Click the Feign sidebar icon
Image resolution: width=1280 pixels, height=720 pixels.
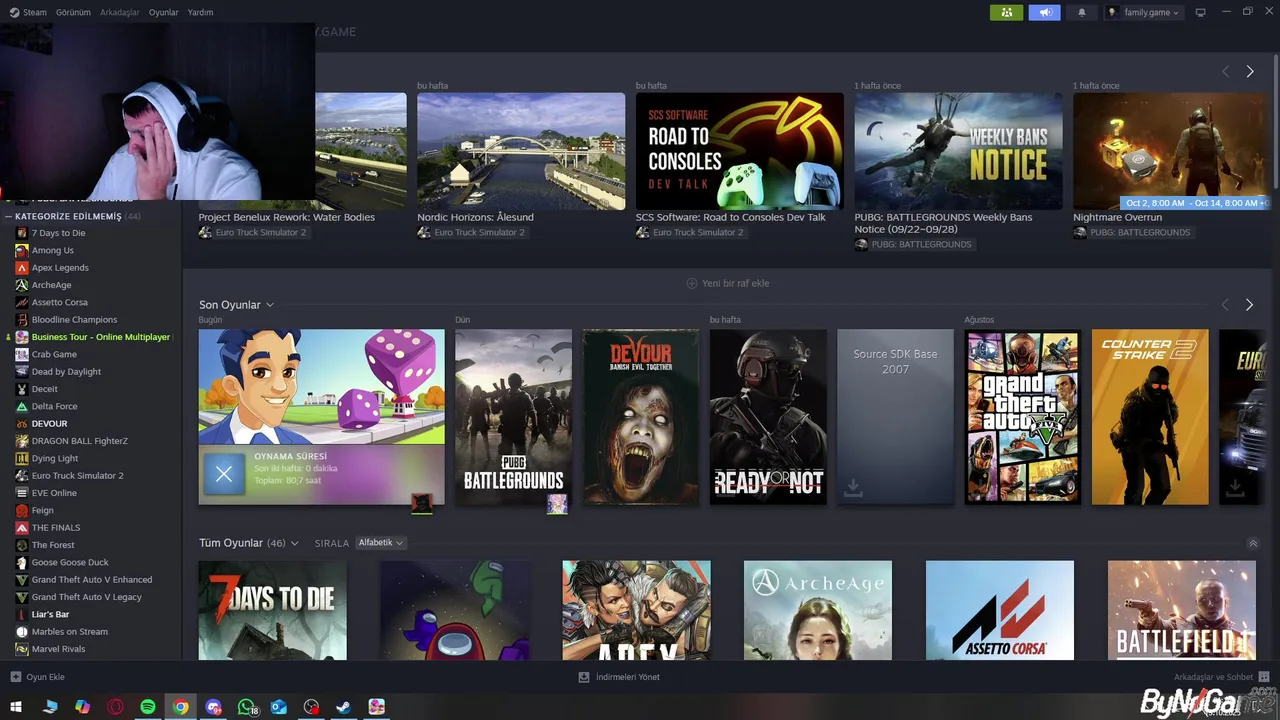tap(21, 510)
